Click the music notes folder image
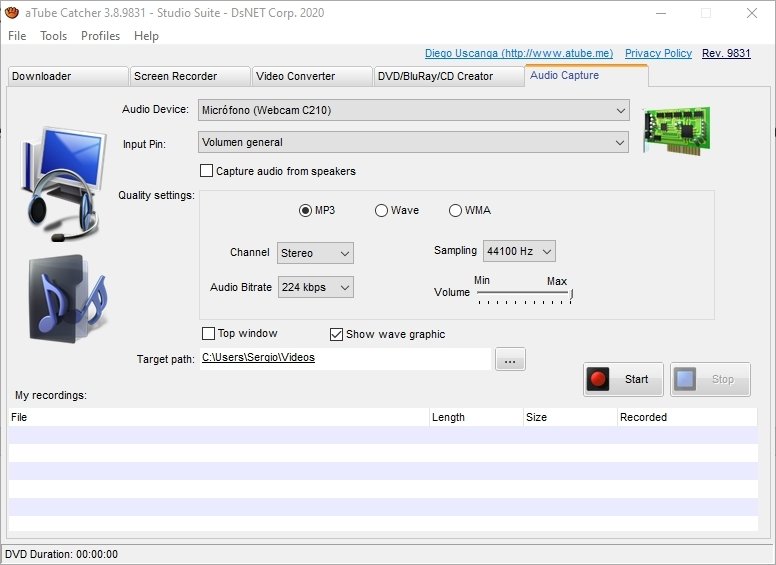This screenshot has width=776, height=565. 67,299
